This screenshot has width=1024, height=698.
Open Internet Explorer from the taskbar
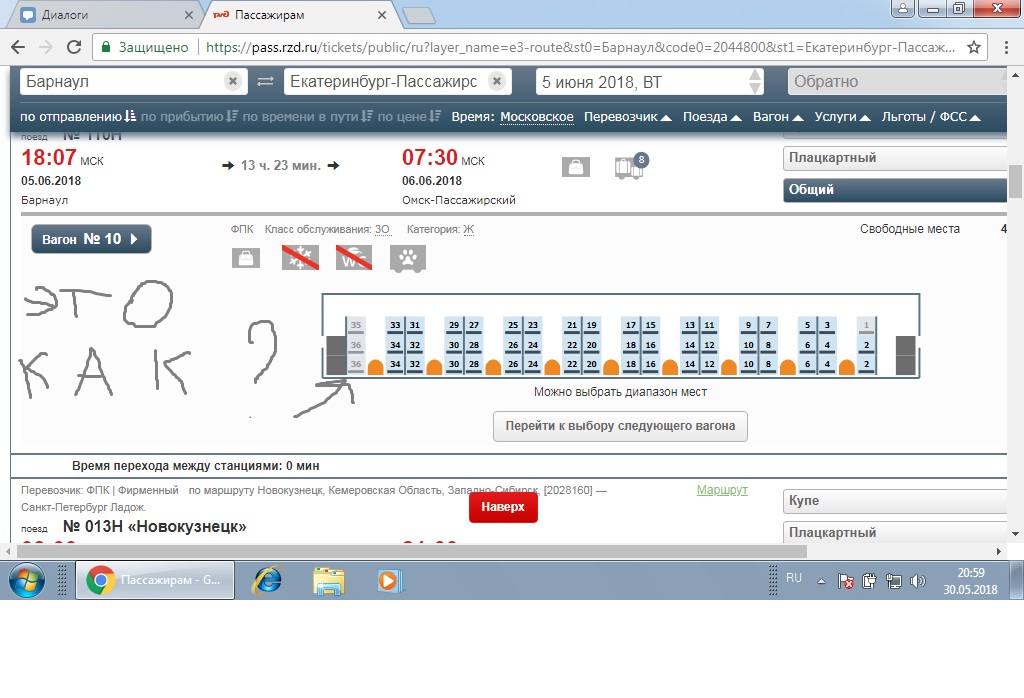click(267, 580)
